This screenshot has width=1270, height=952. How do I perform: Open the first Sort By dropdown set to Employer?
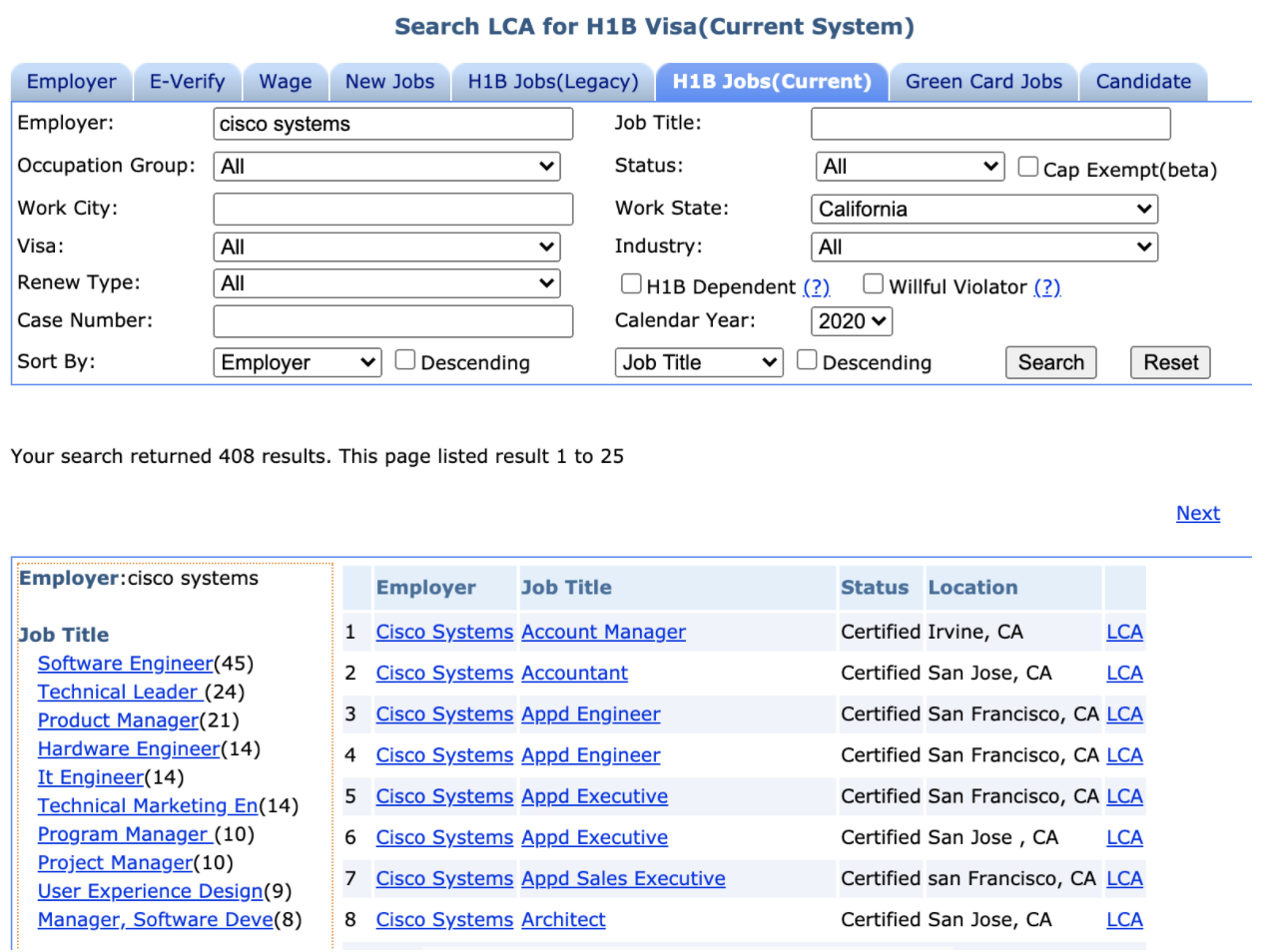pos(298,363)
